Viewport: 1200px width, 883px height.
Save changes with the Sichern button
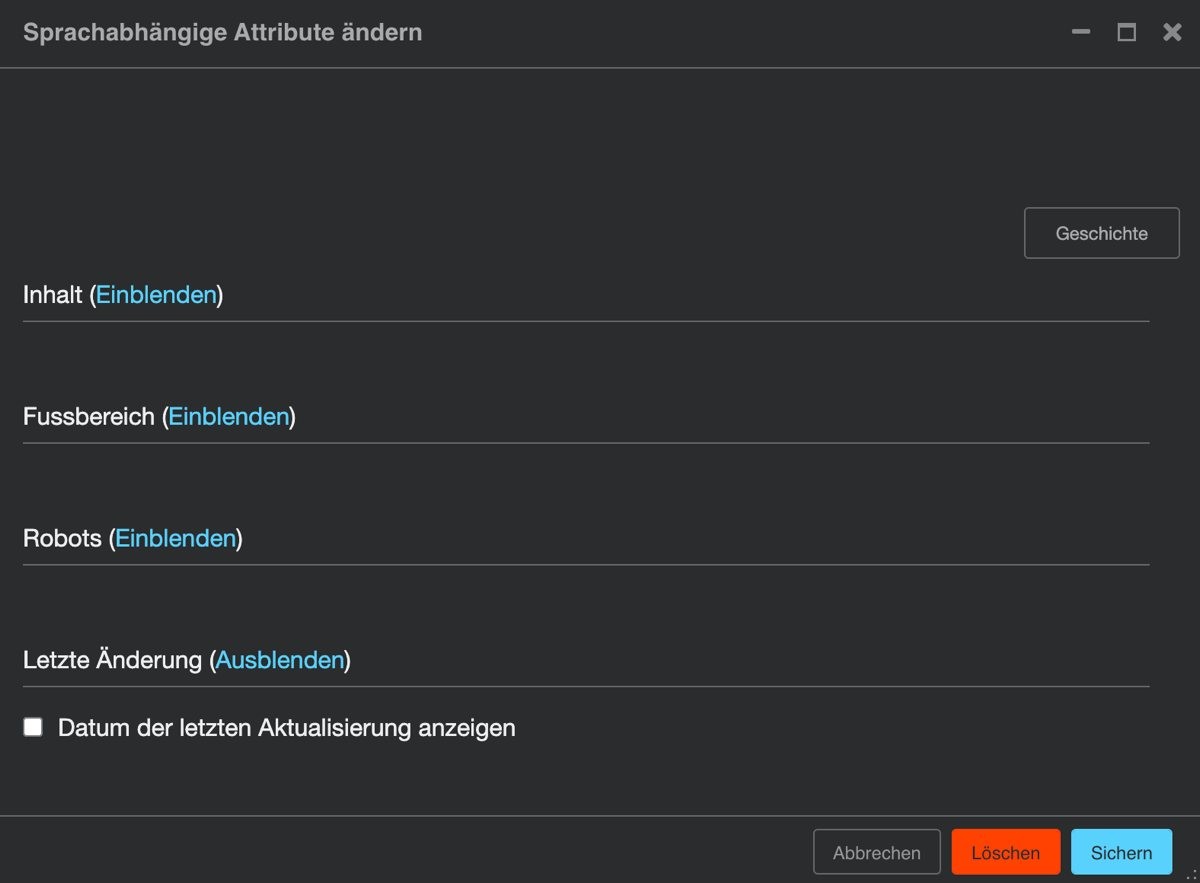pos(1122,853)
